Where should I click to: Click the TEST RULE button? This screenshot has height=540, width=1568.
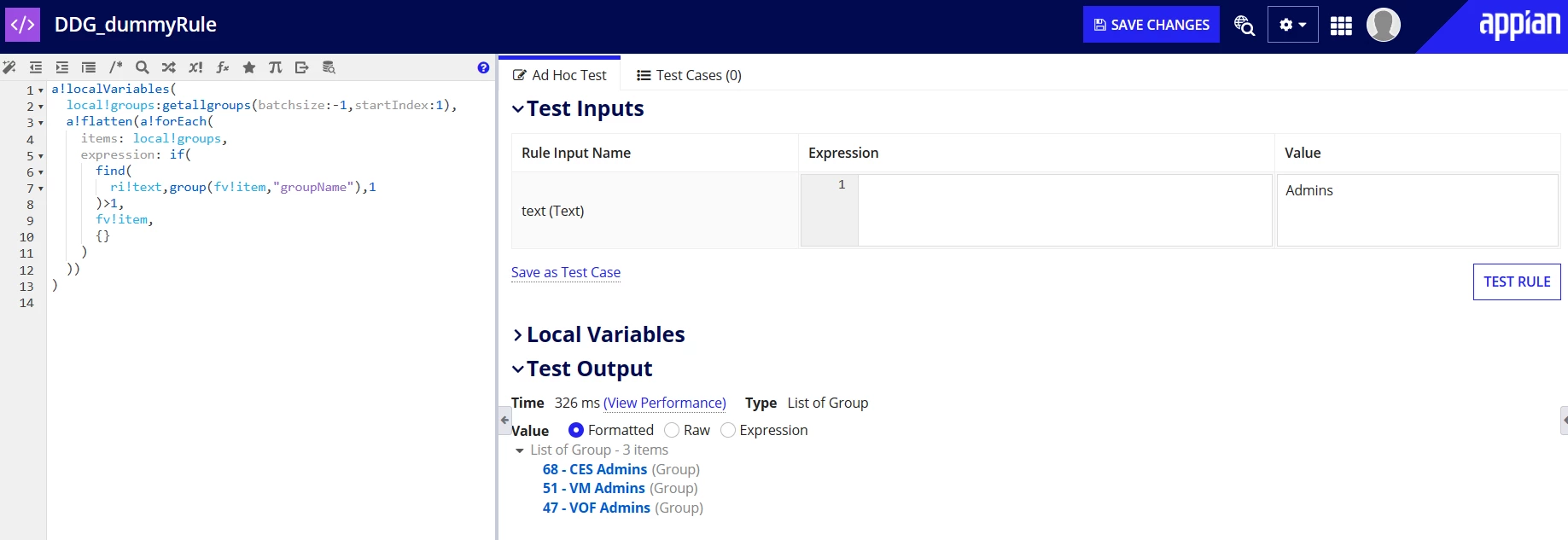click(x=1517, y=282)
